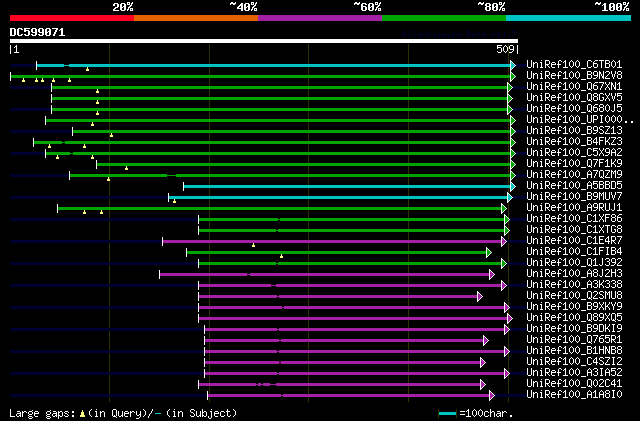
Task: Select the UniRef100_Q2SMU8 label
Action: [x=574, y=296]
